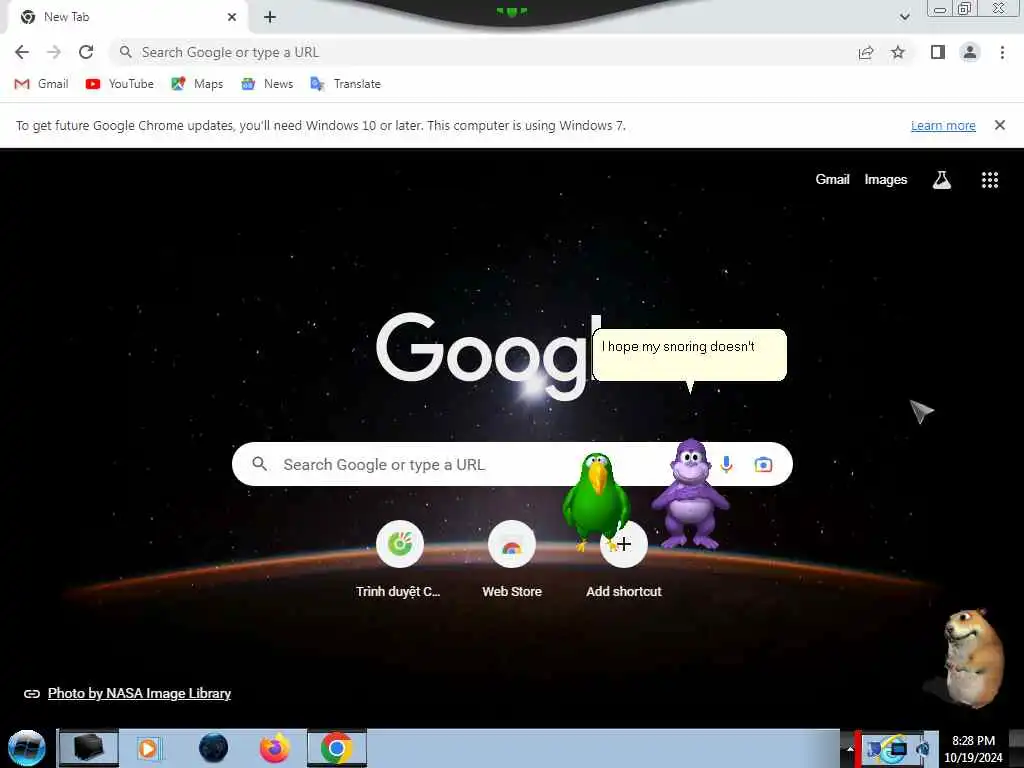Viewport: 1024px width, 768px height.
Task: Open a new tab with the plus button
Action: point(270,17)
